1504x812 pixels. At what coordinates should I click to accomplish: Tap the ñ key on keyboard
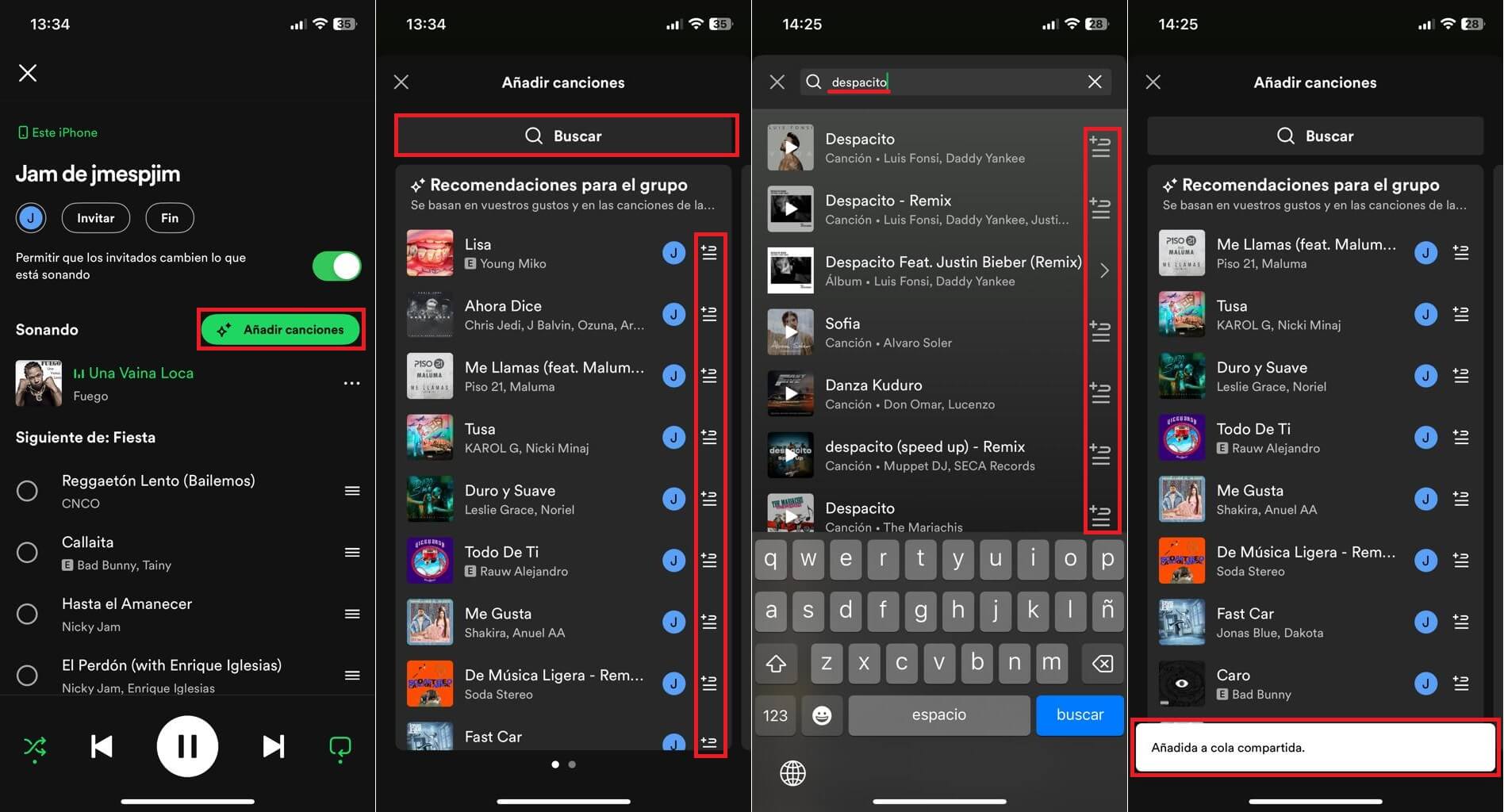(x=1107, y=610)
